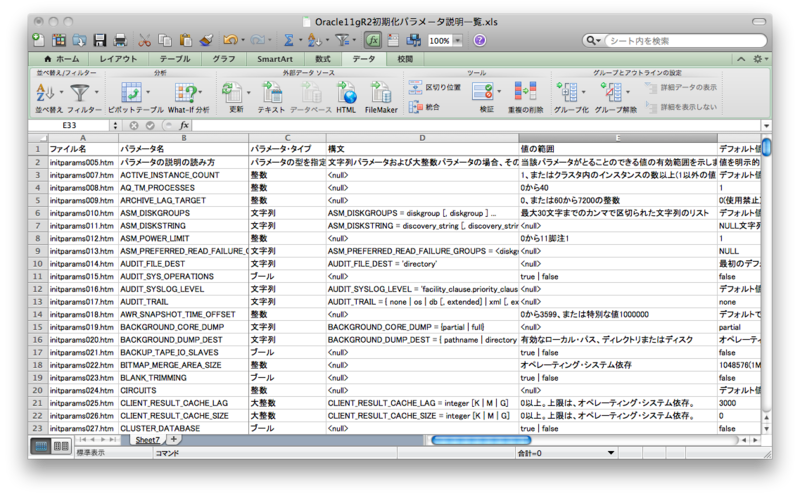Switch to the 数式 tab
The image size is (800, 501).
(x=322, y=59)
